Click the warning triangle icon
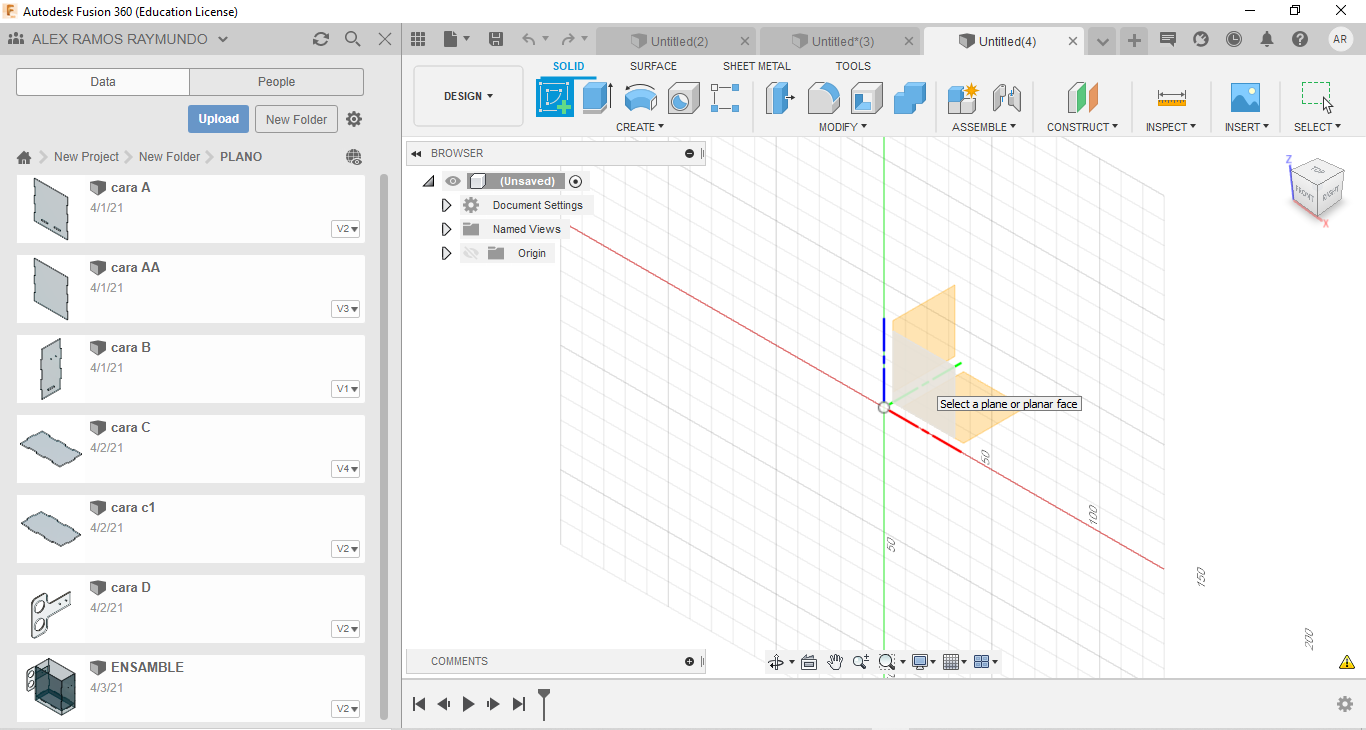1366x730 pixels. click(1347, 662)
